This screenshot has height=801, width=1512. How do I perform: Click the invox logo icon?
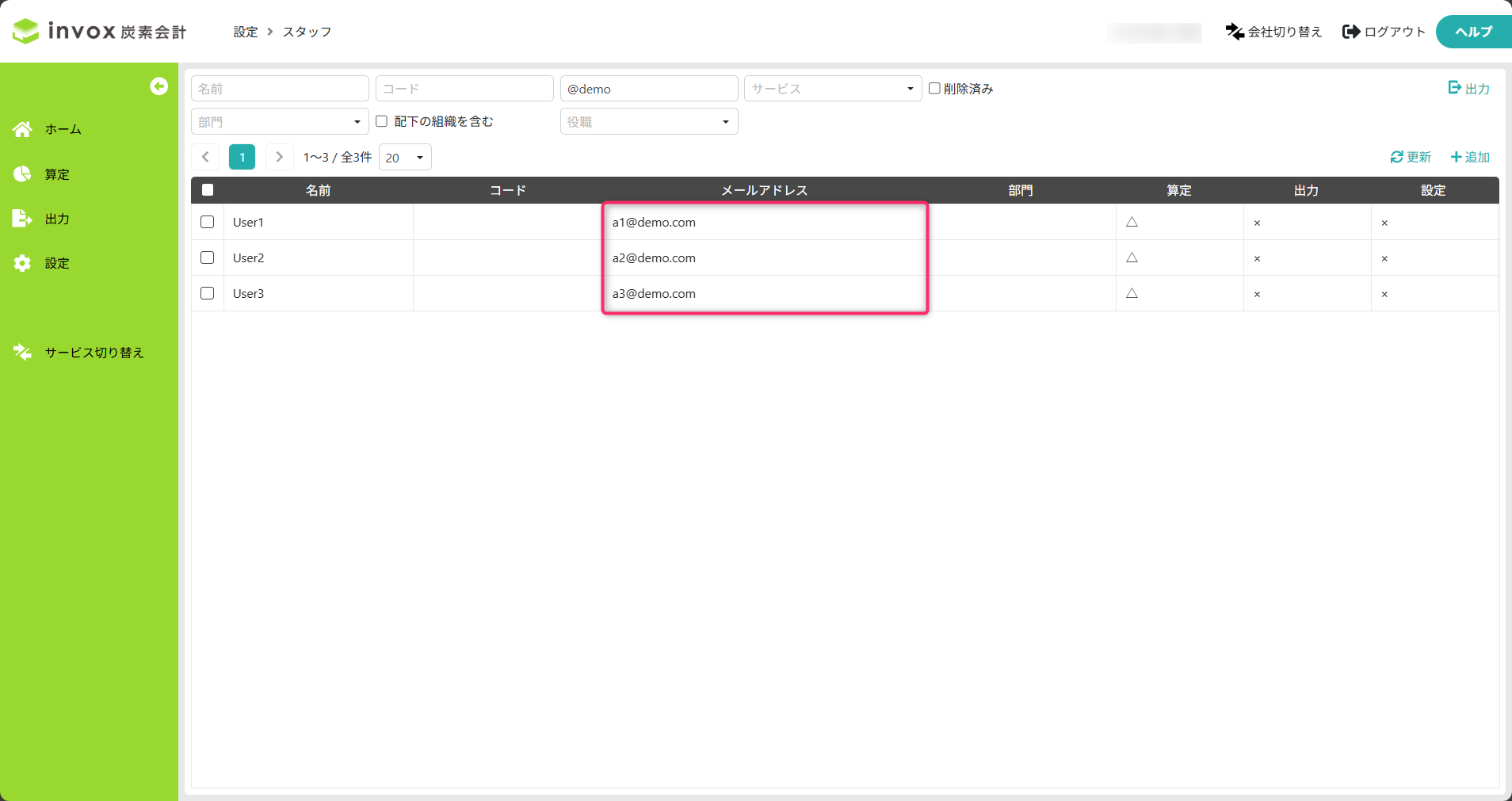click(x=25, y=31)
